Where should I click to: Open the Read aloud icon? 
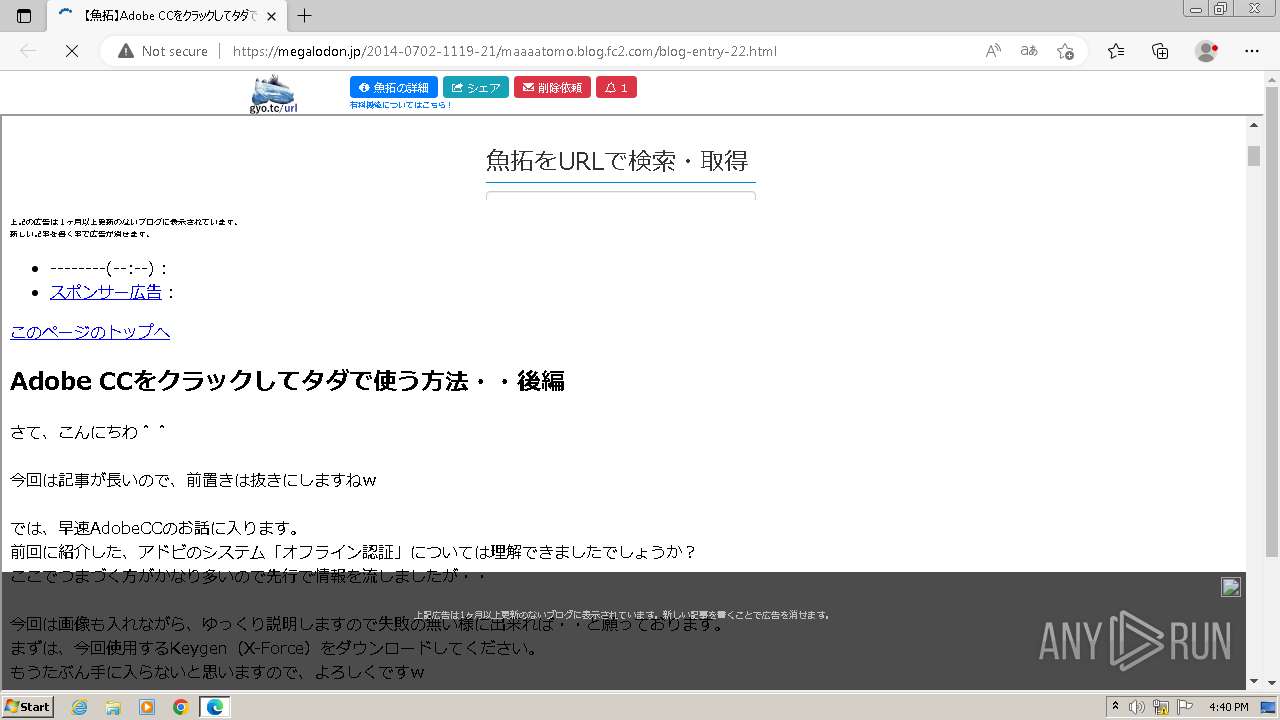(x=993, y=51)
